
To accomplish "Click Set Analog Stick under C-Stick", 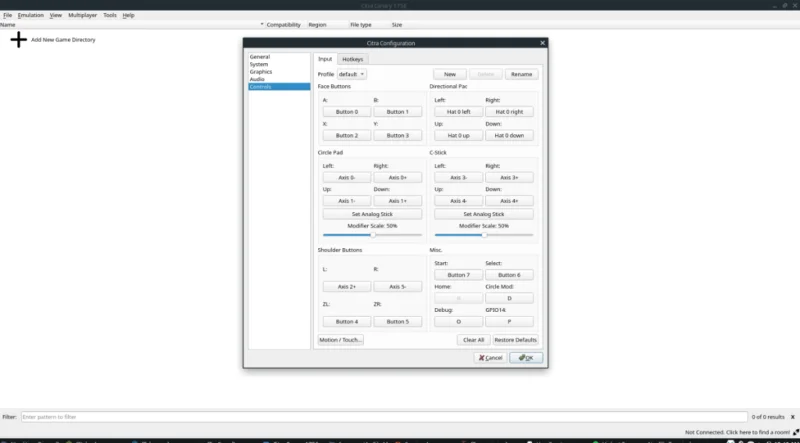I will [484, 214].
